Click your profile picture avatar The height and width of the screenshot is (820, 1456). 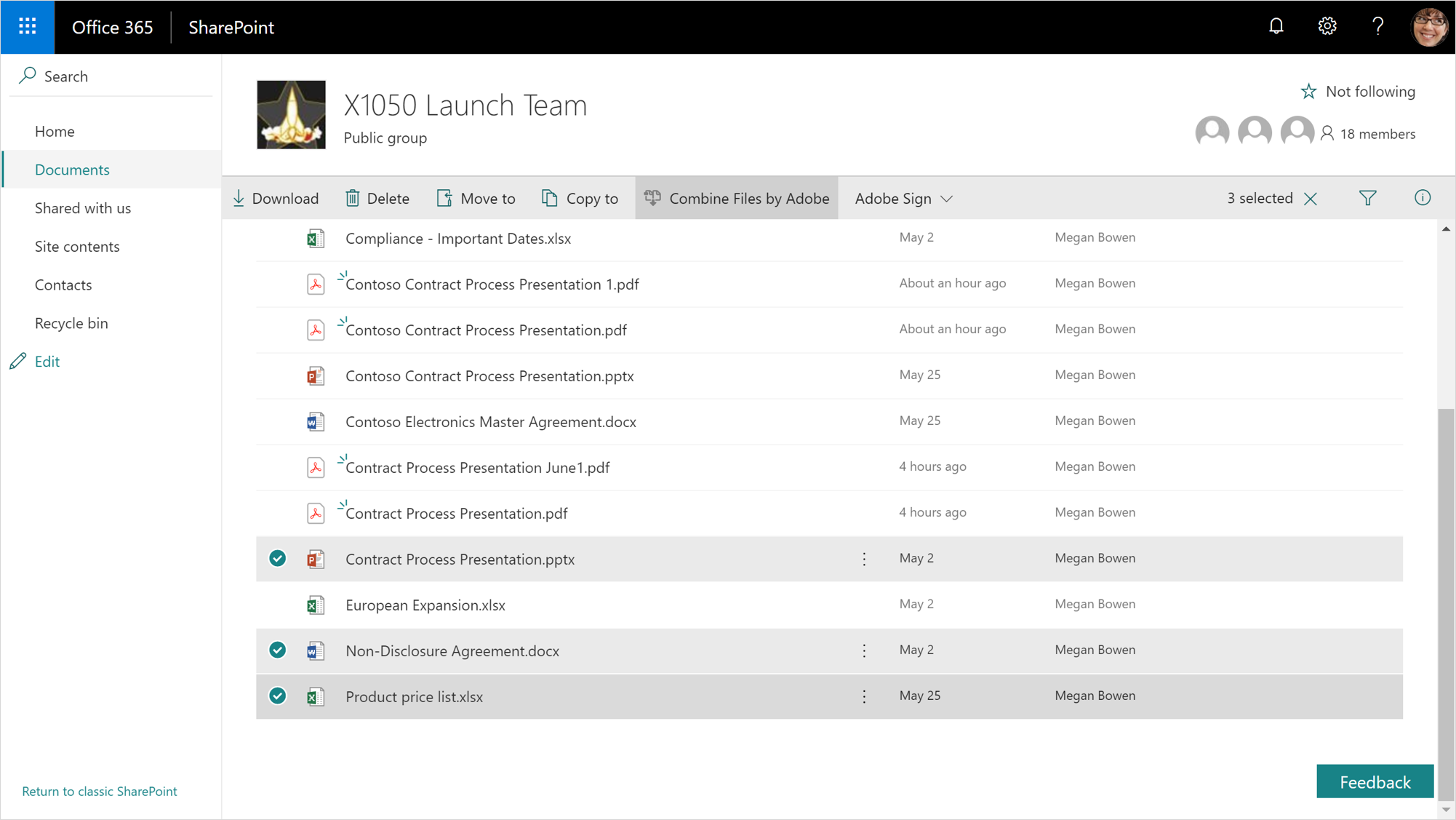point(1428,27)
